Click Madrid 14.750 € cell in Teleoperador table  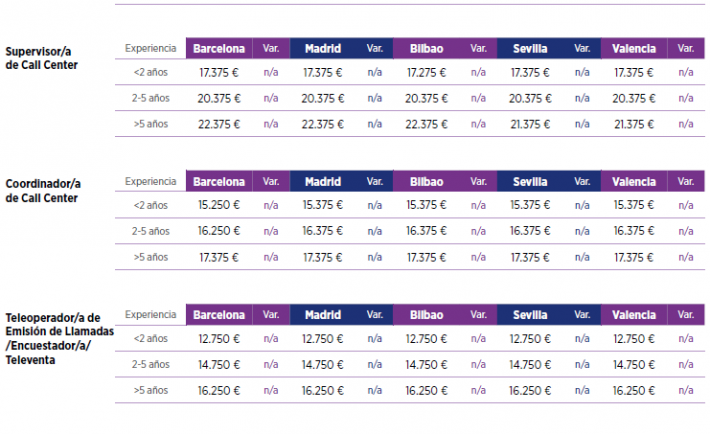(x=323, y=364)
